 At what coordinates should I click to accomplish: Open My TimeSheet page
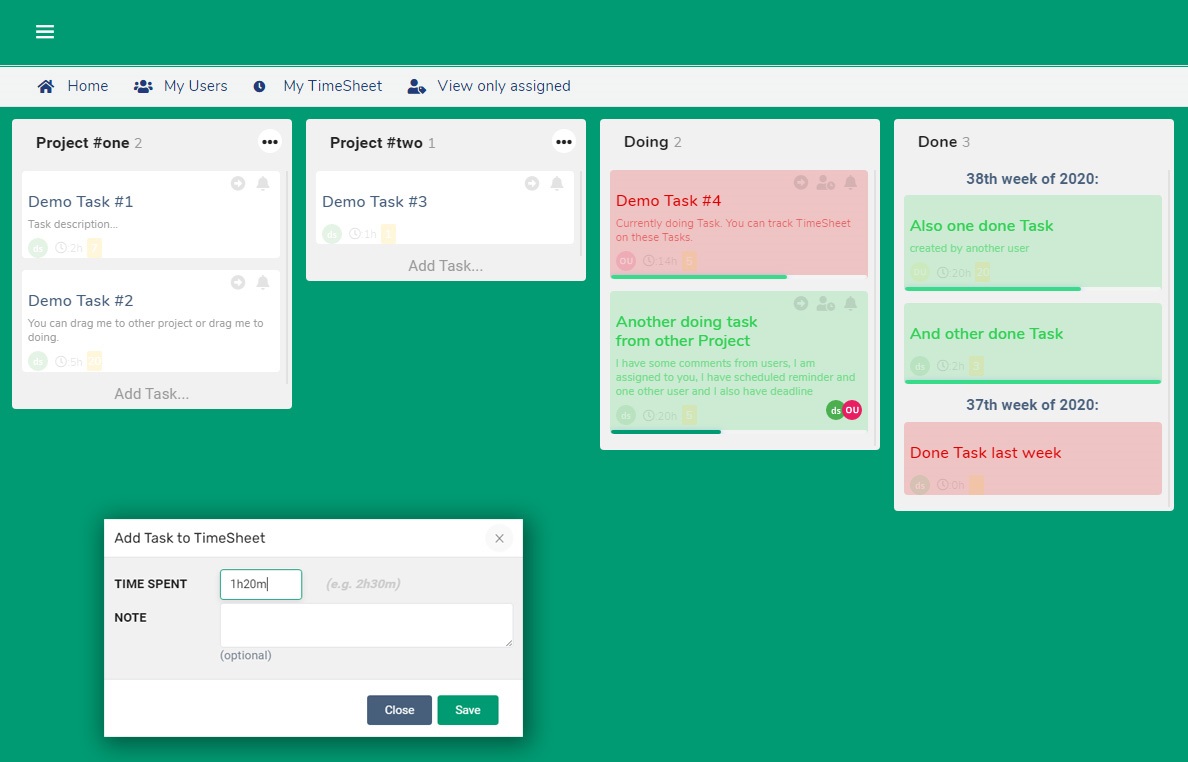click(x=318, y=86)
